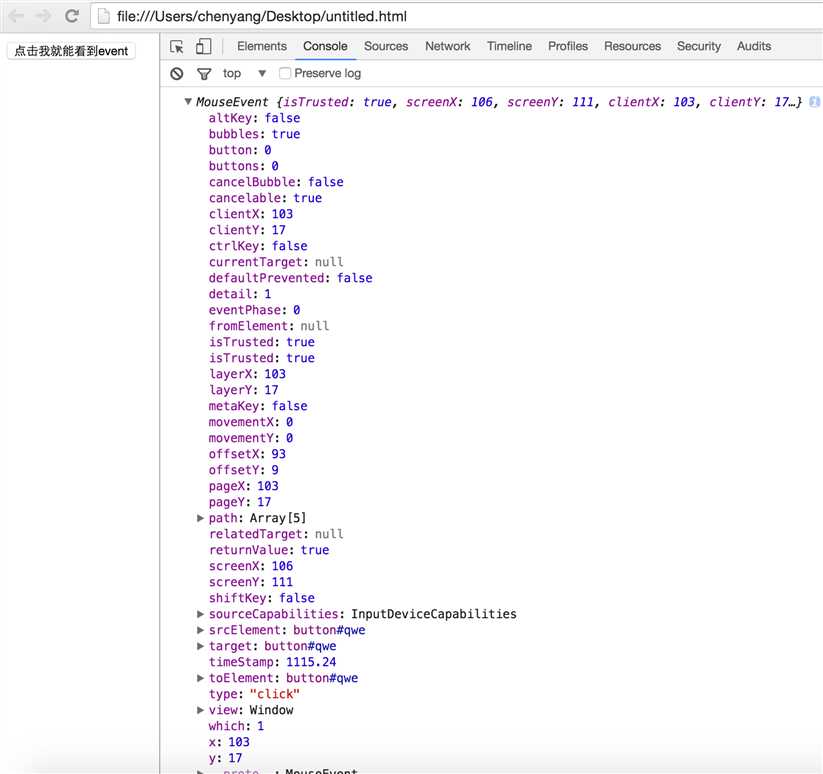Click the clientX: 103 property
823x774 pixels.
(251, 214)
